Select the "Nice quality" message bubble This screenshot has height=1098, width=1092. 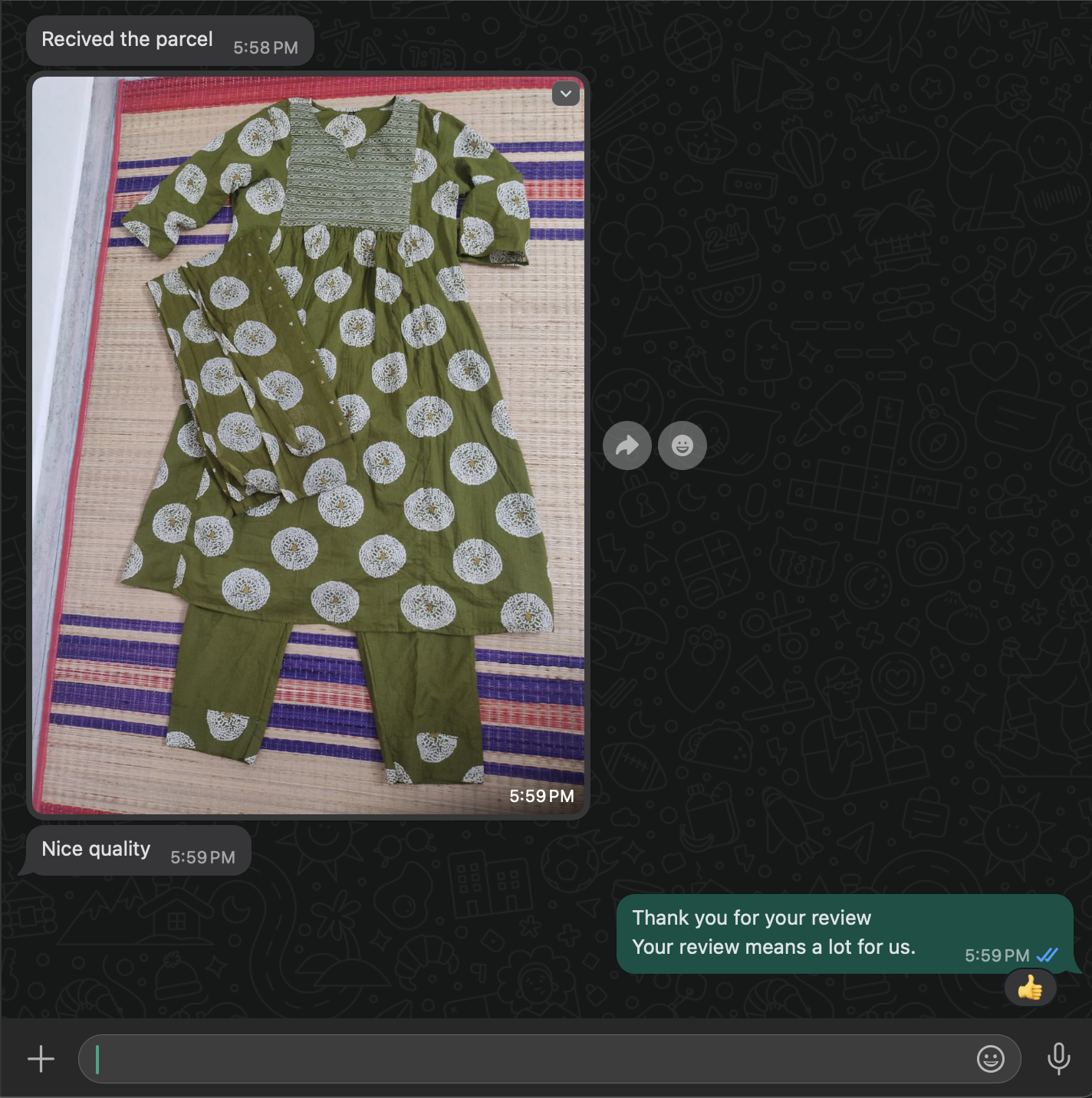[96, 850]
